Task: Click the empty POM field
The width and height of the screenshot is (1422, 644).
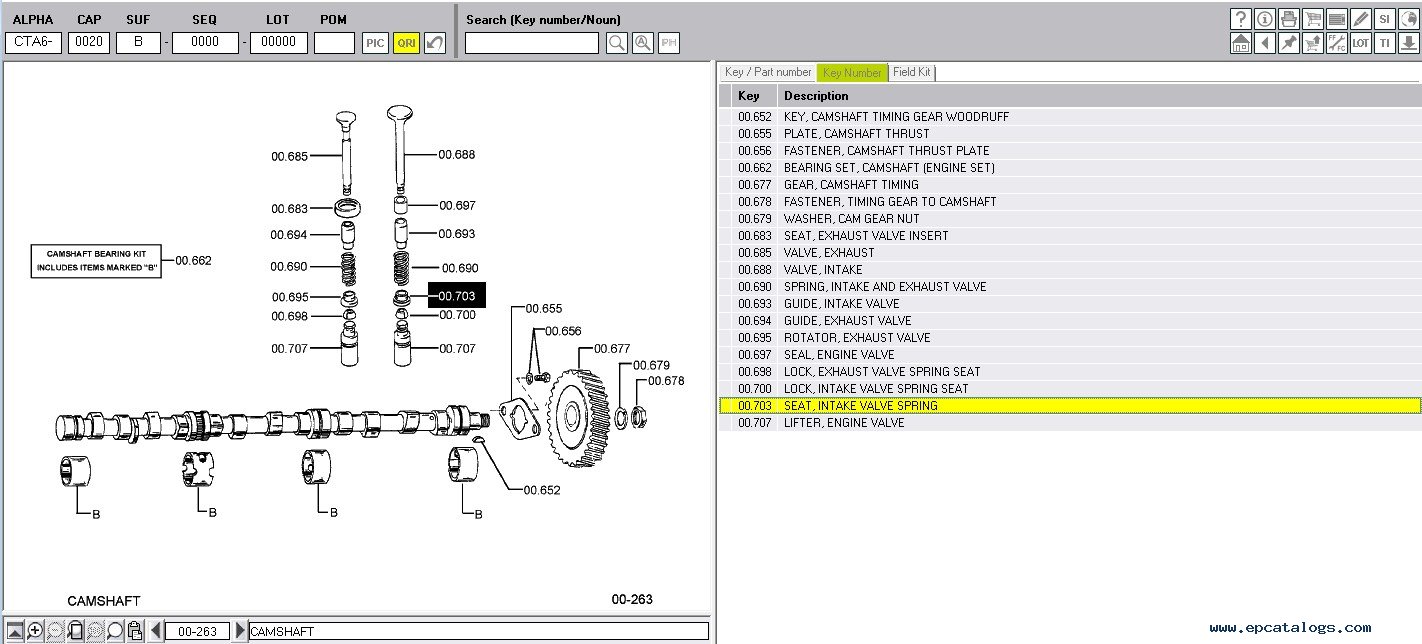Action: (x=334, y=43)
